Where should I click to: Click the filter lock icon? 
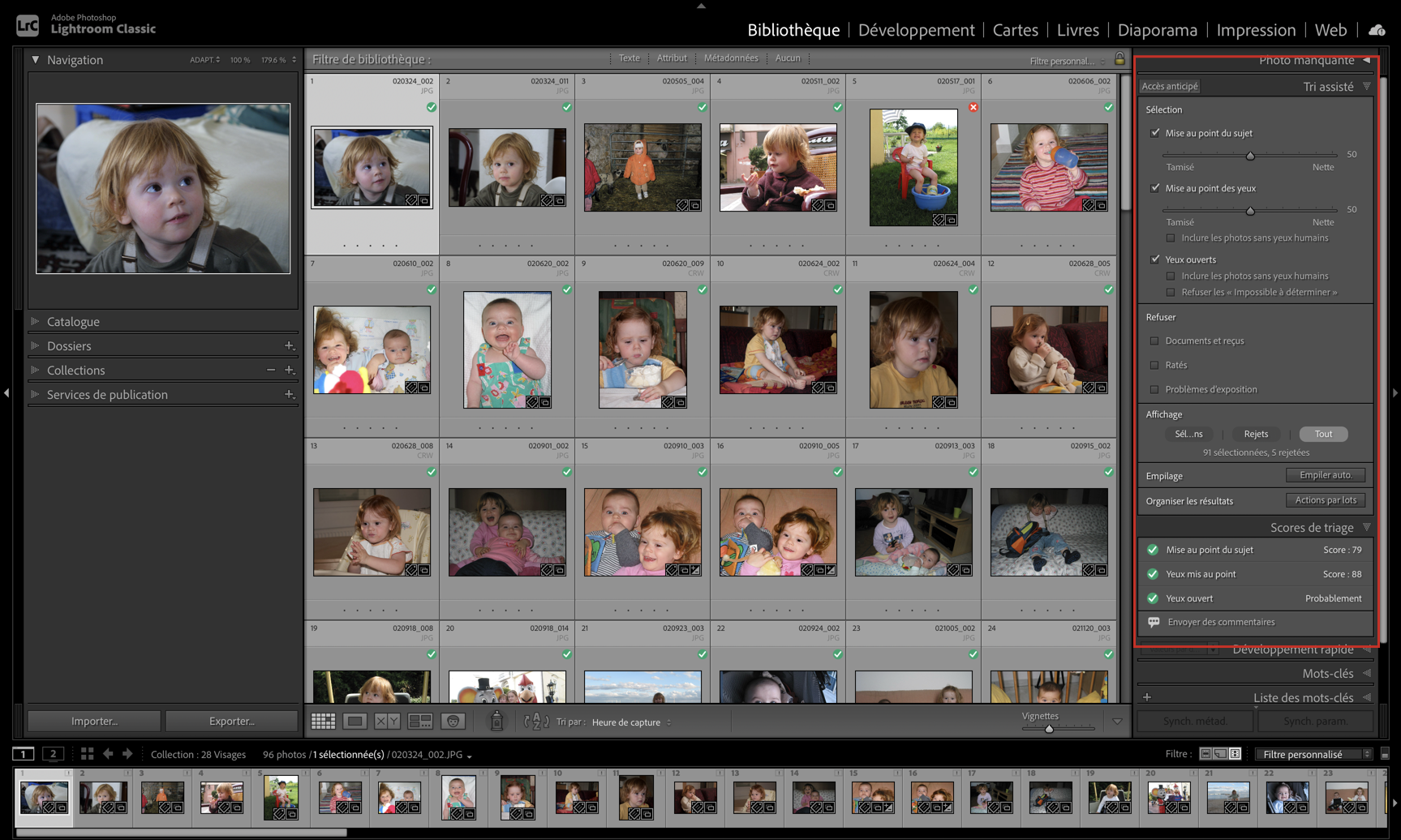click(x=1120, y=59)
